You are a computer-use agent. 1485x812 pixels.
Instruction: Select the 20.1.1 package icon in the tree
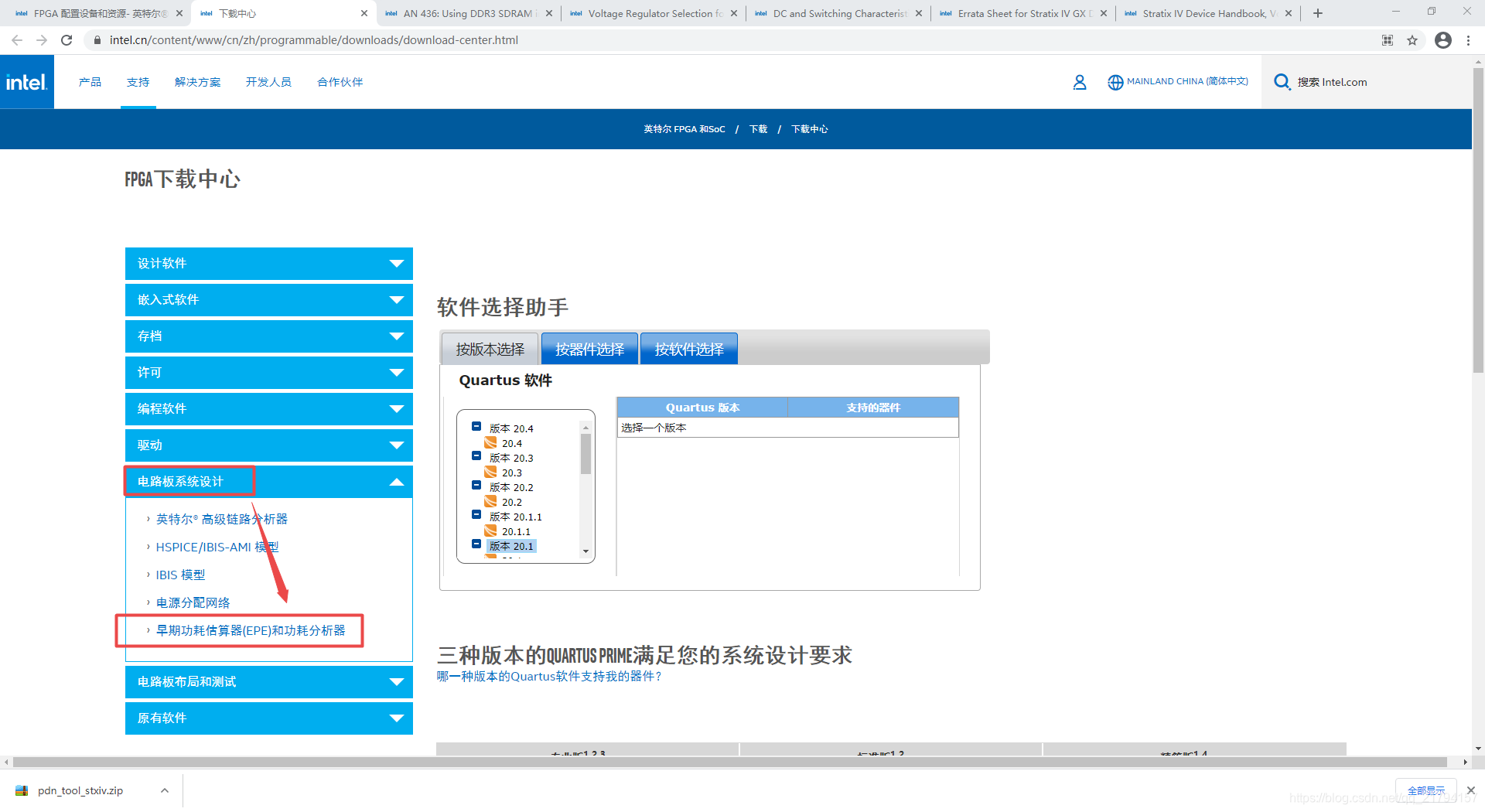(x=490, y=531)
